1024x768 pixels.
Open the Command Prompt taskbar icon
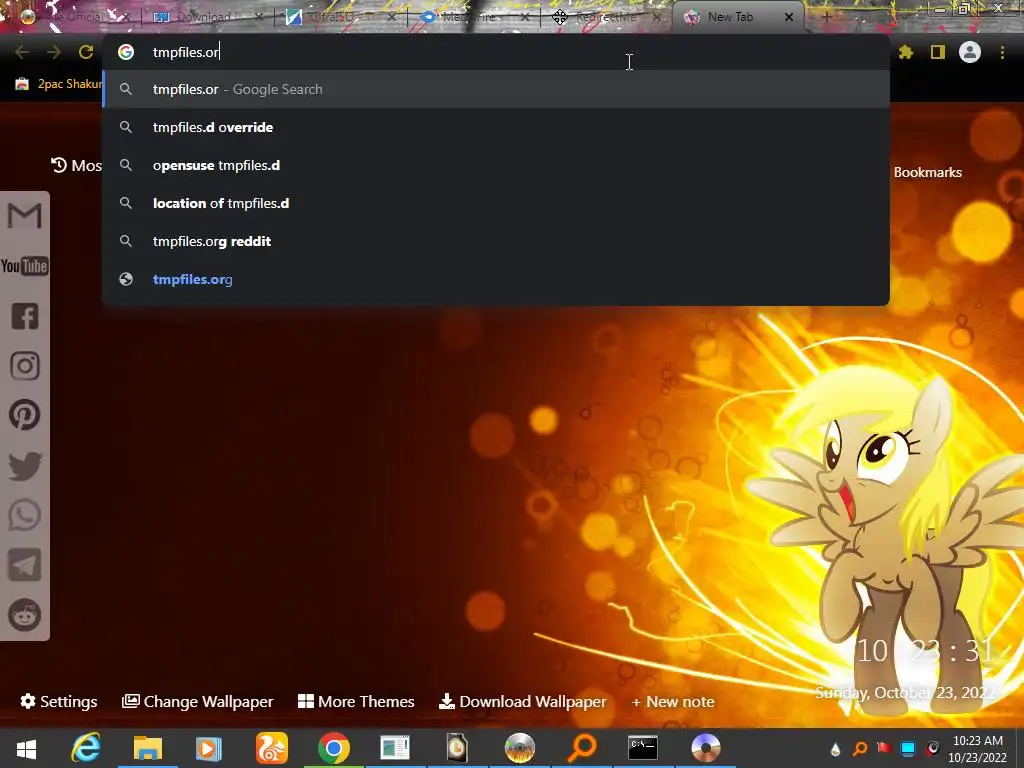pos(643,748)
